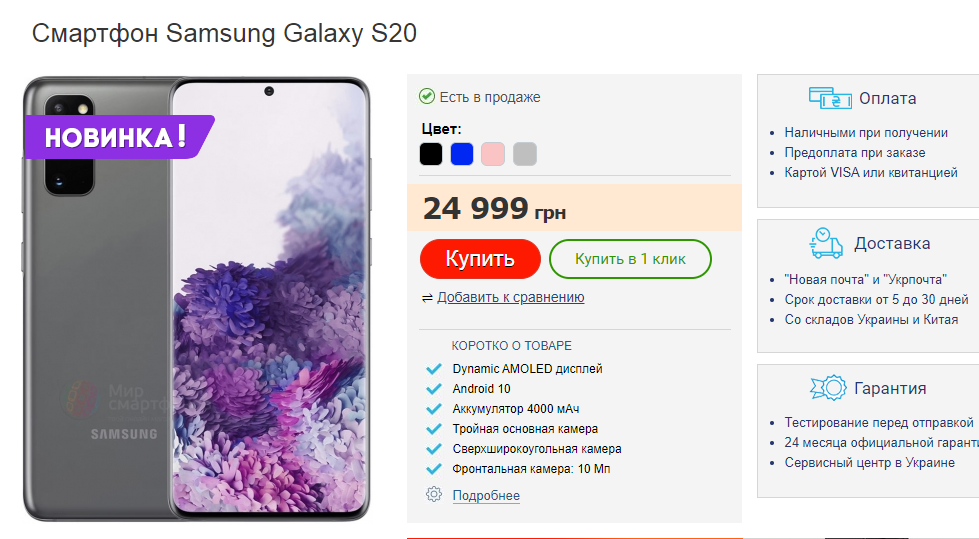This screenshot has width=979, height=539.
Task: Click the checkmark beside Dynamic AMOLED дисплей
Action: (434, 369)
